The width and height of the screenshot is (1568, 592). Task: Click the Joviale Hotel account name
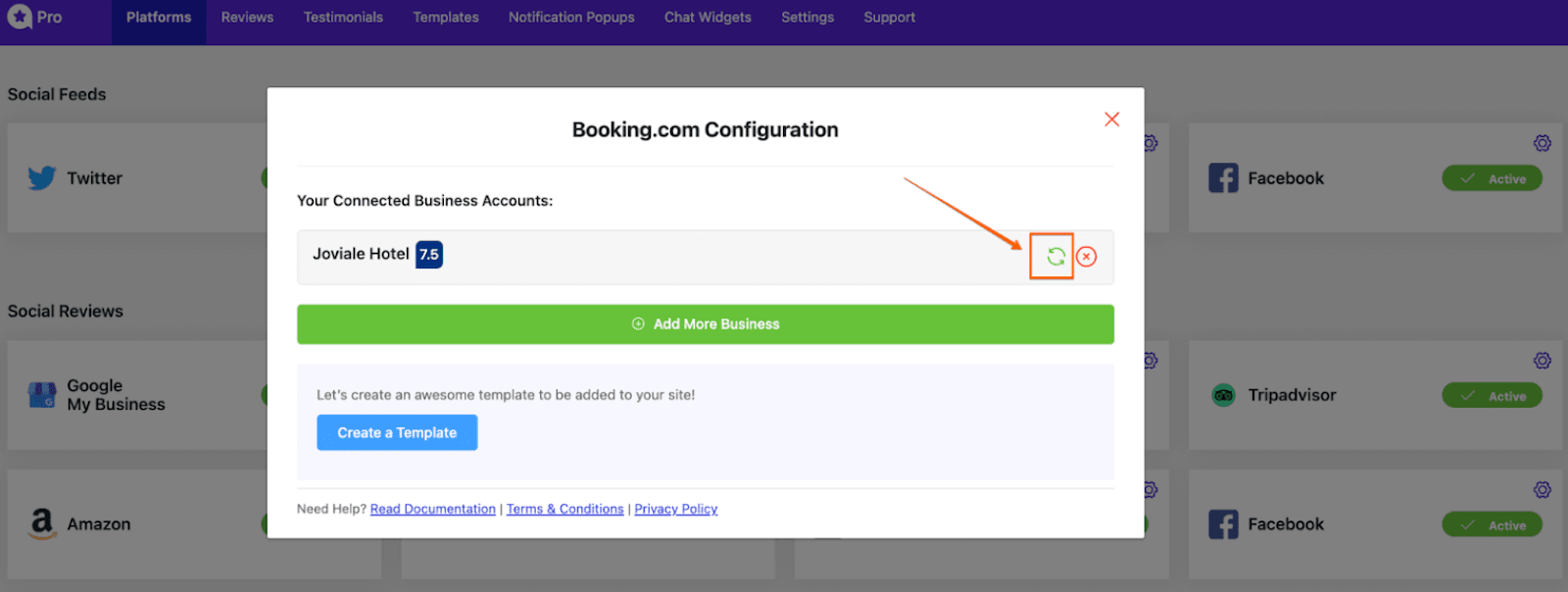click(x=361, y=254)
